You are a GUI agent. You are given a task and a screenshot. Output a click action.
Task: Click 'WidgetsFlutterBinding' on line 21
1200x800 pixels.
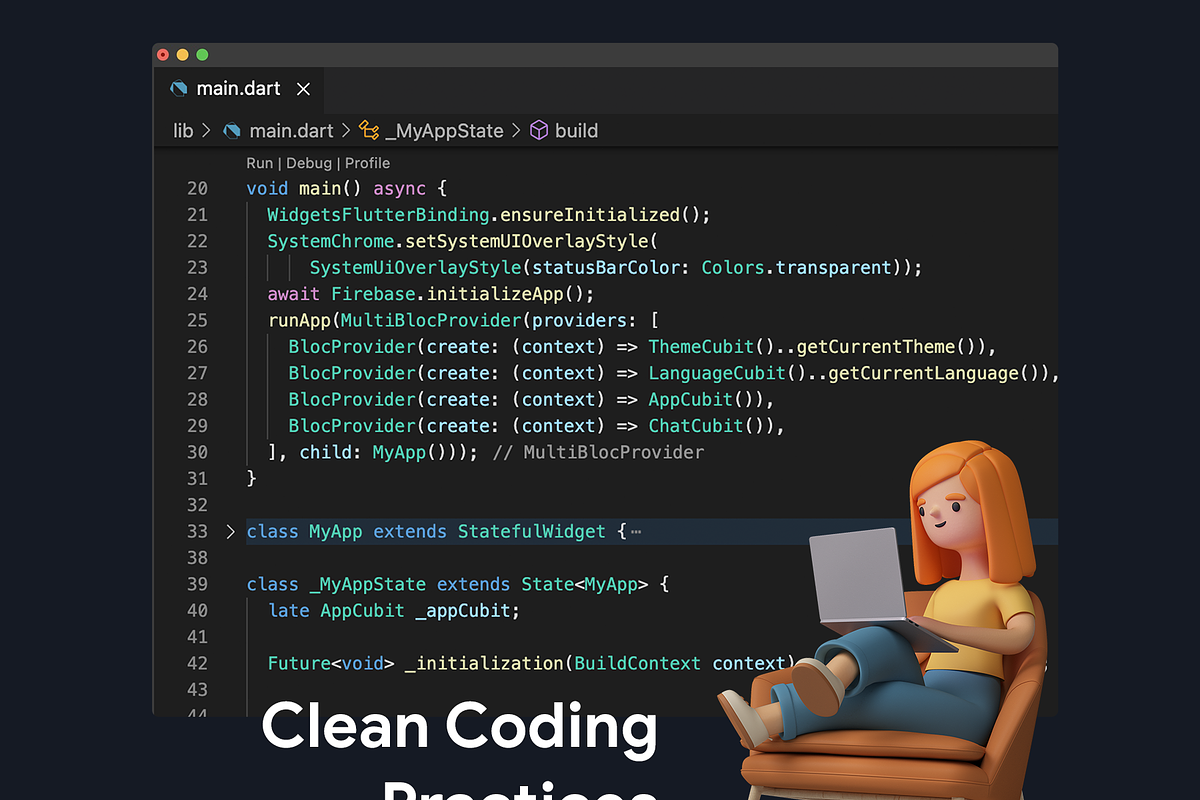tap(378, 214)
